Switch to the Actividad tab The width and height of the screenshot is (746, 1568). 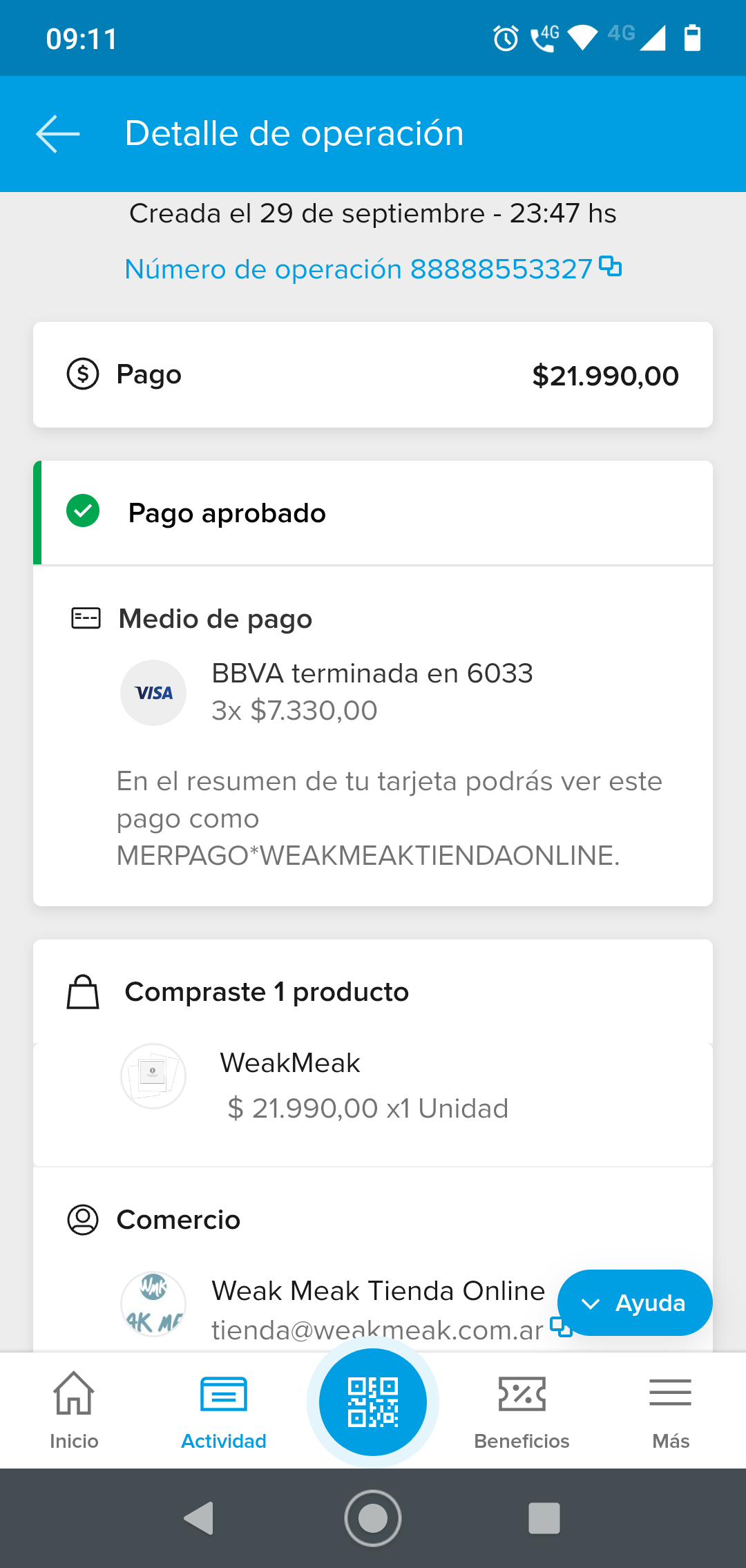point(224,1411)
